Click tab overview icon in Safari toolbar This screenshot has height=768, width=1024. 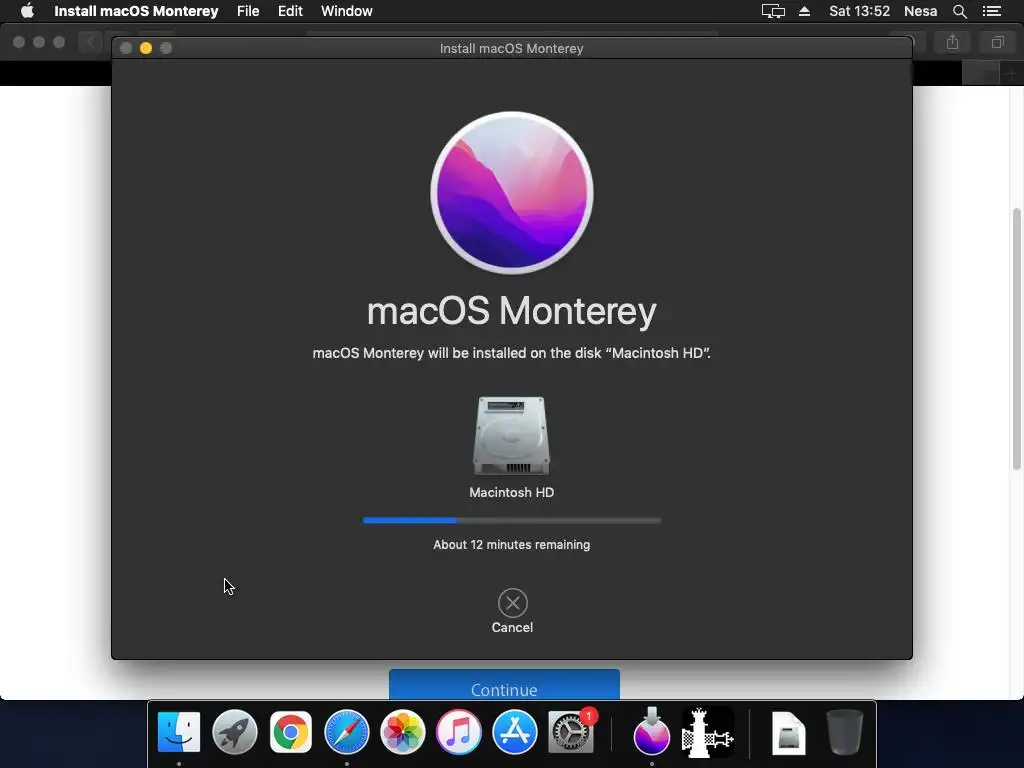[997, 42]
